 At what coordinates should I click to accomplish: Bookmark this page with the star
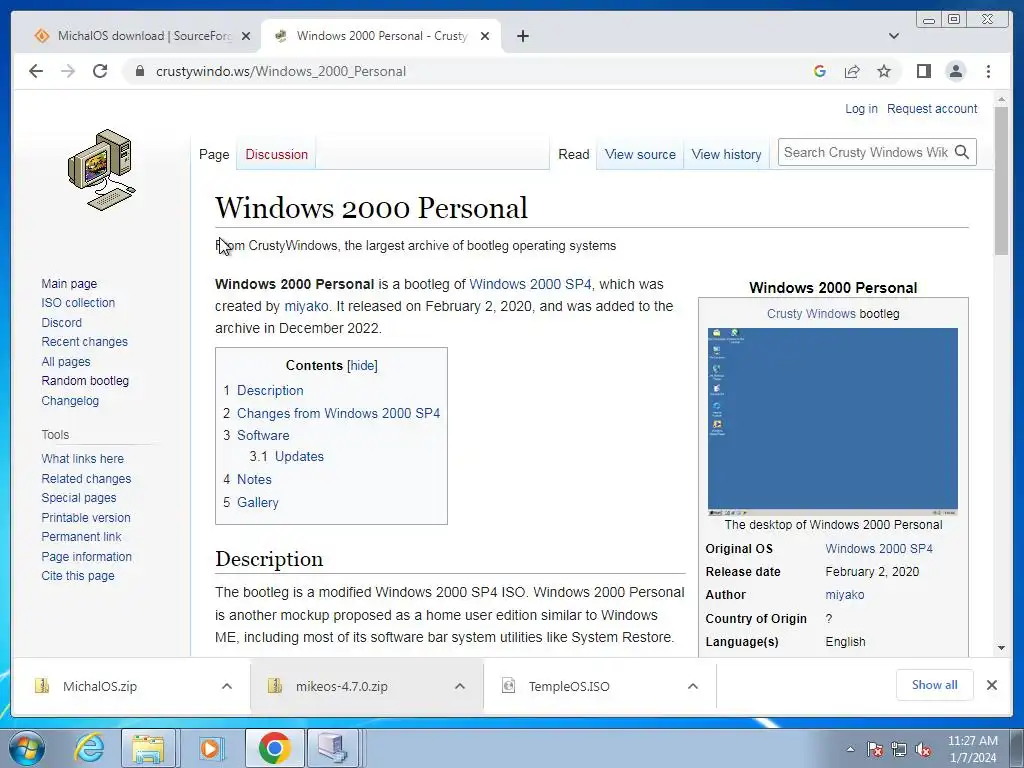(884, 71)
